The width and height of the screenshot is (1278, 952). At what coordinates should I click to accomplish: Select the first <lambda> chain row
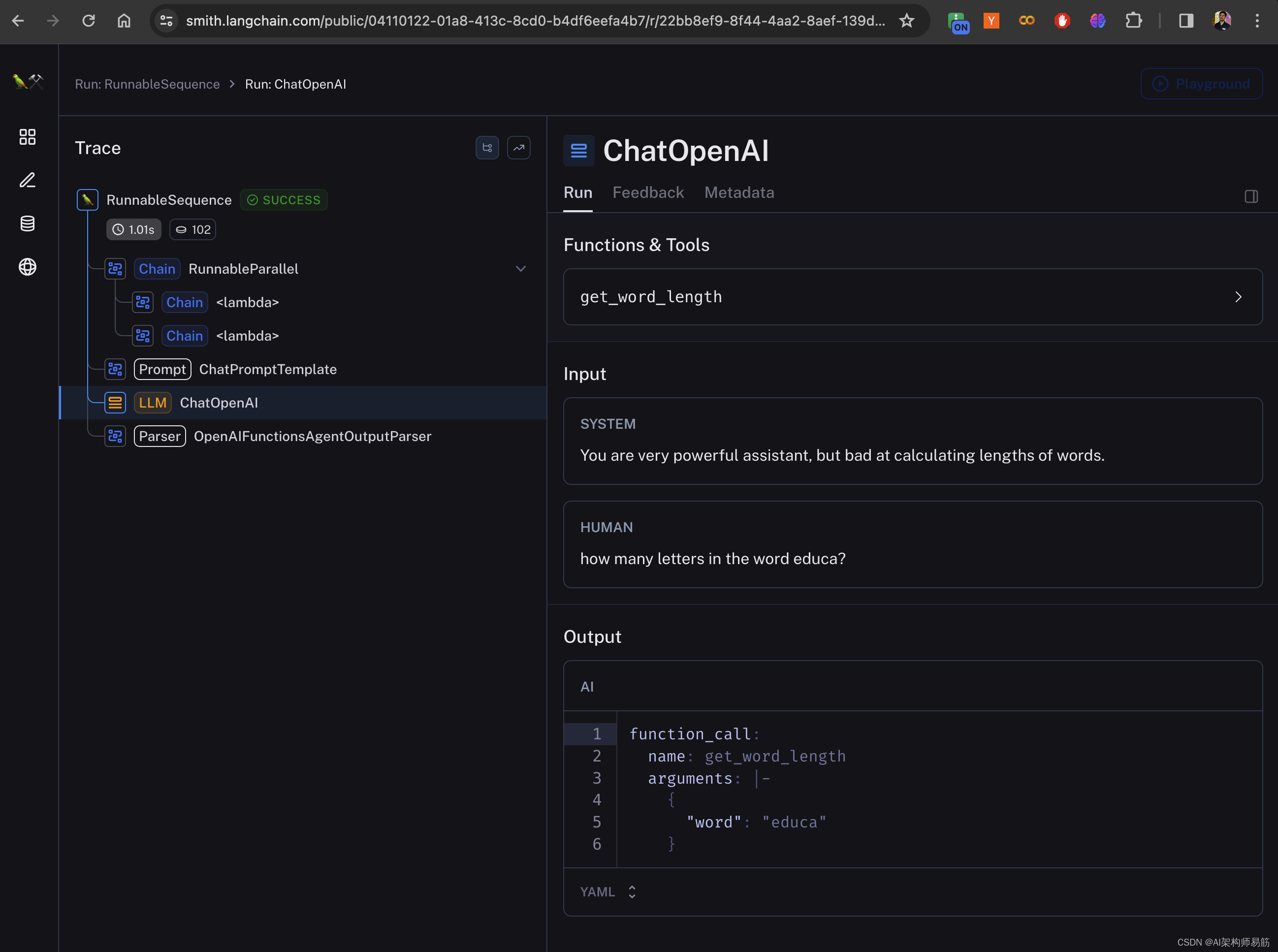coord(302,303)
